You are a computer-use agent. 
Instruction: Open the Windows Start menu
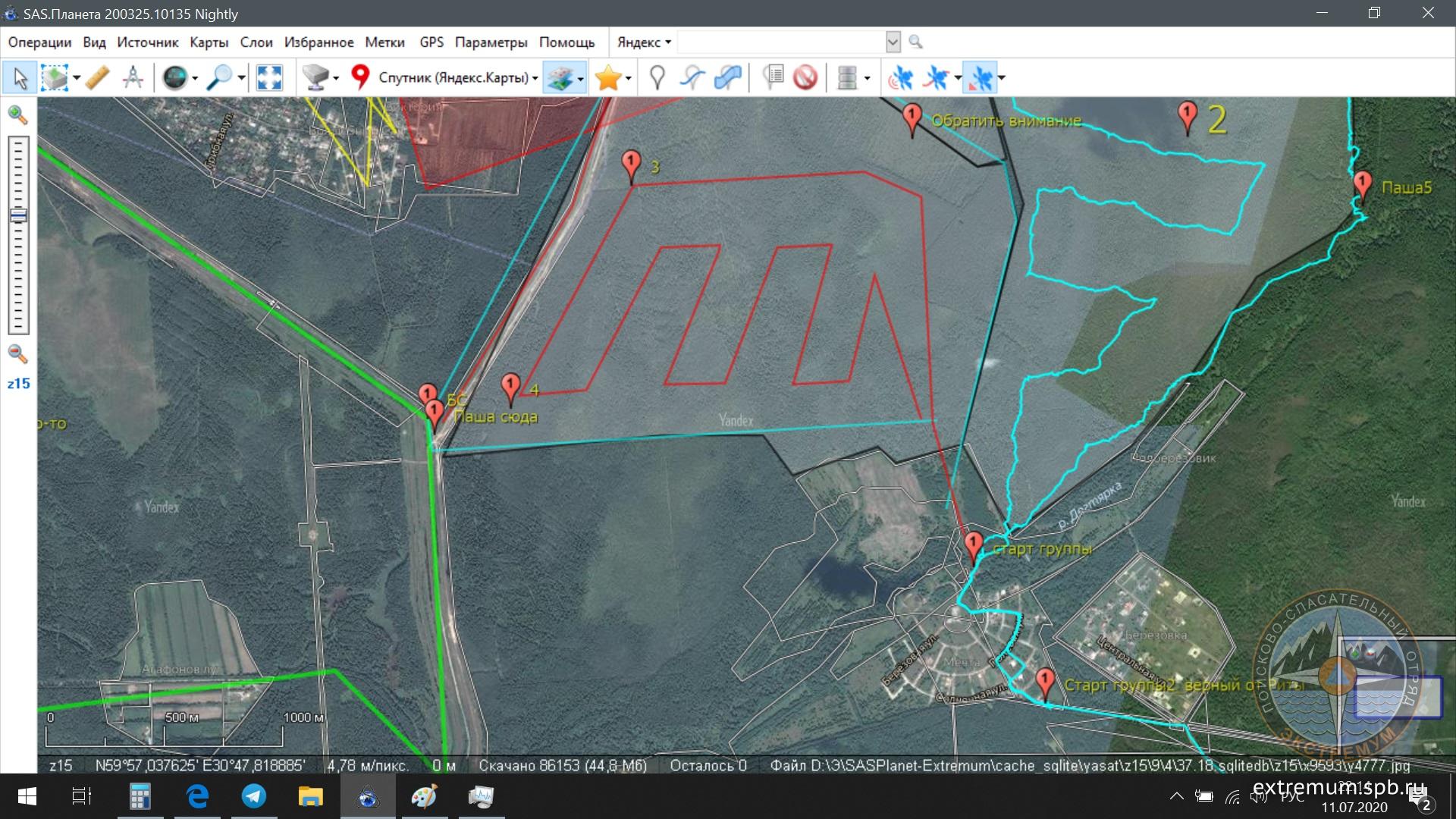point(27,796)
